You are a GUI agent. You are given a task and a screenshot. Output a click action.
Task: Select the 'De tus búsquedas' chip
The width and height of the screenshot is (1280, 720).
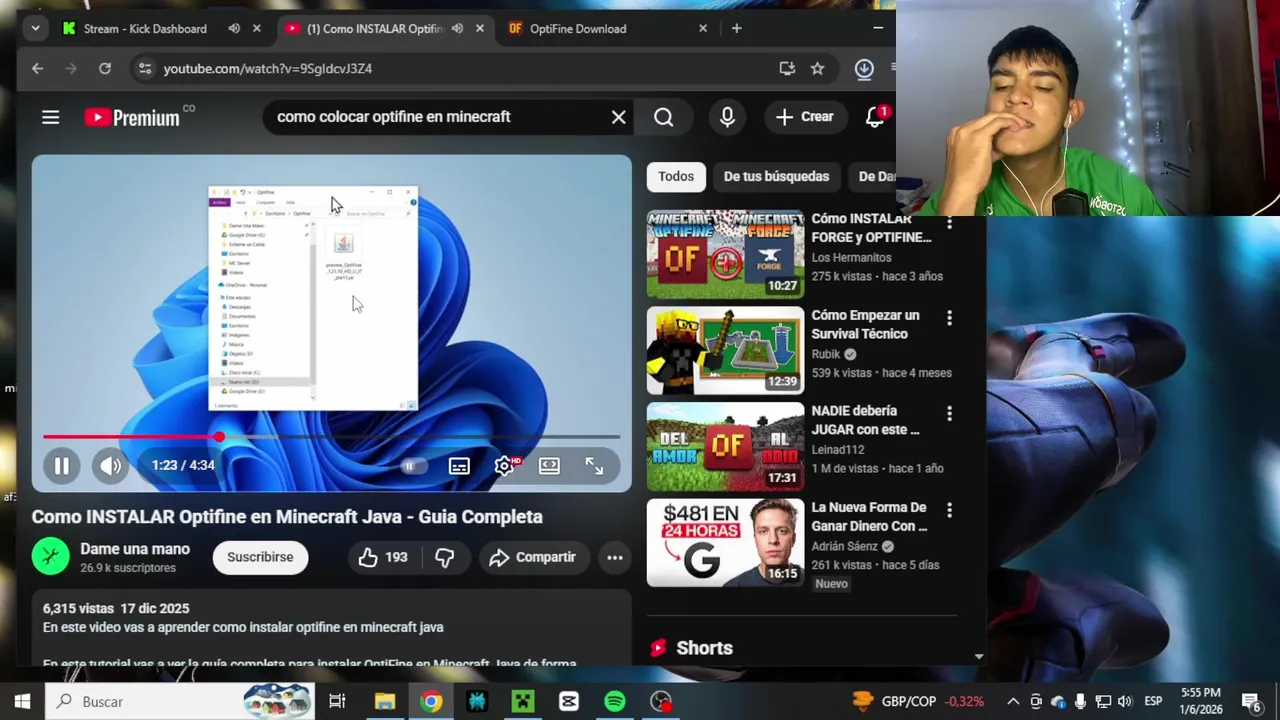point(776,176)
